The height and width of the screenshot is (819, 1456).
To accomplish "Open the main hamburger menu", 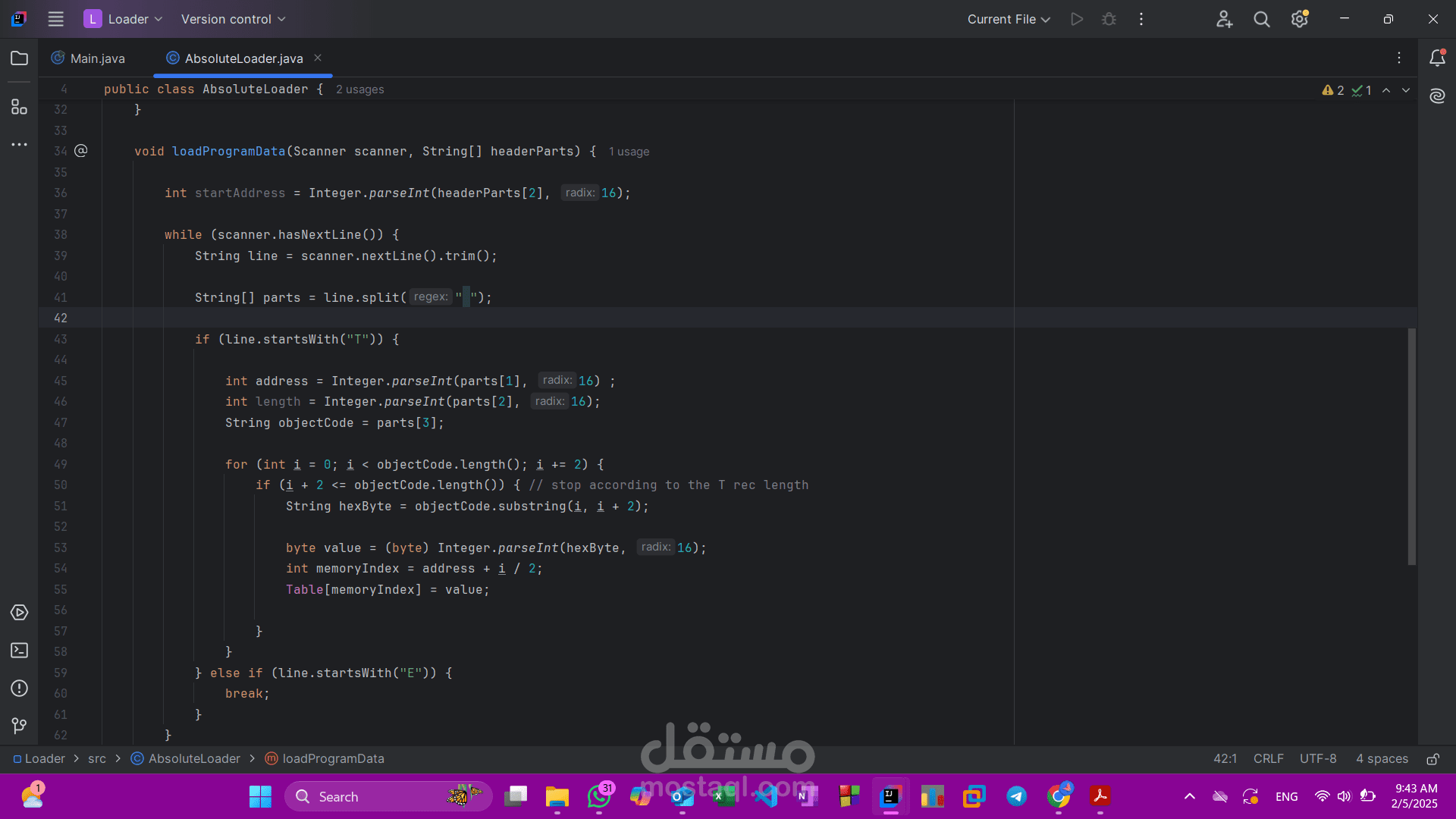I will (x=55, y=19).
